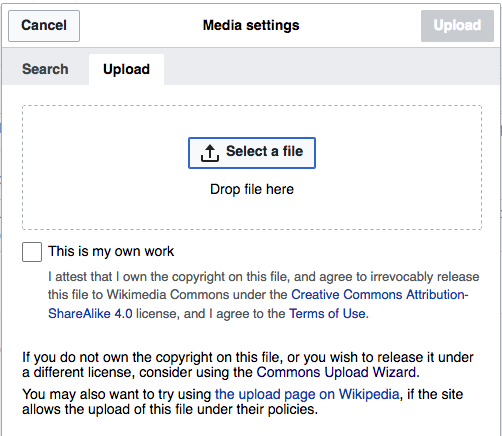This screenshot has height=436, width=502.
Task: Open the Terms of Use link
Action: tap(327, 314)
